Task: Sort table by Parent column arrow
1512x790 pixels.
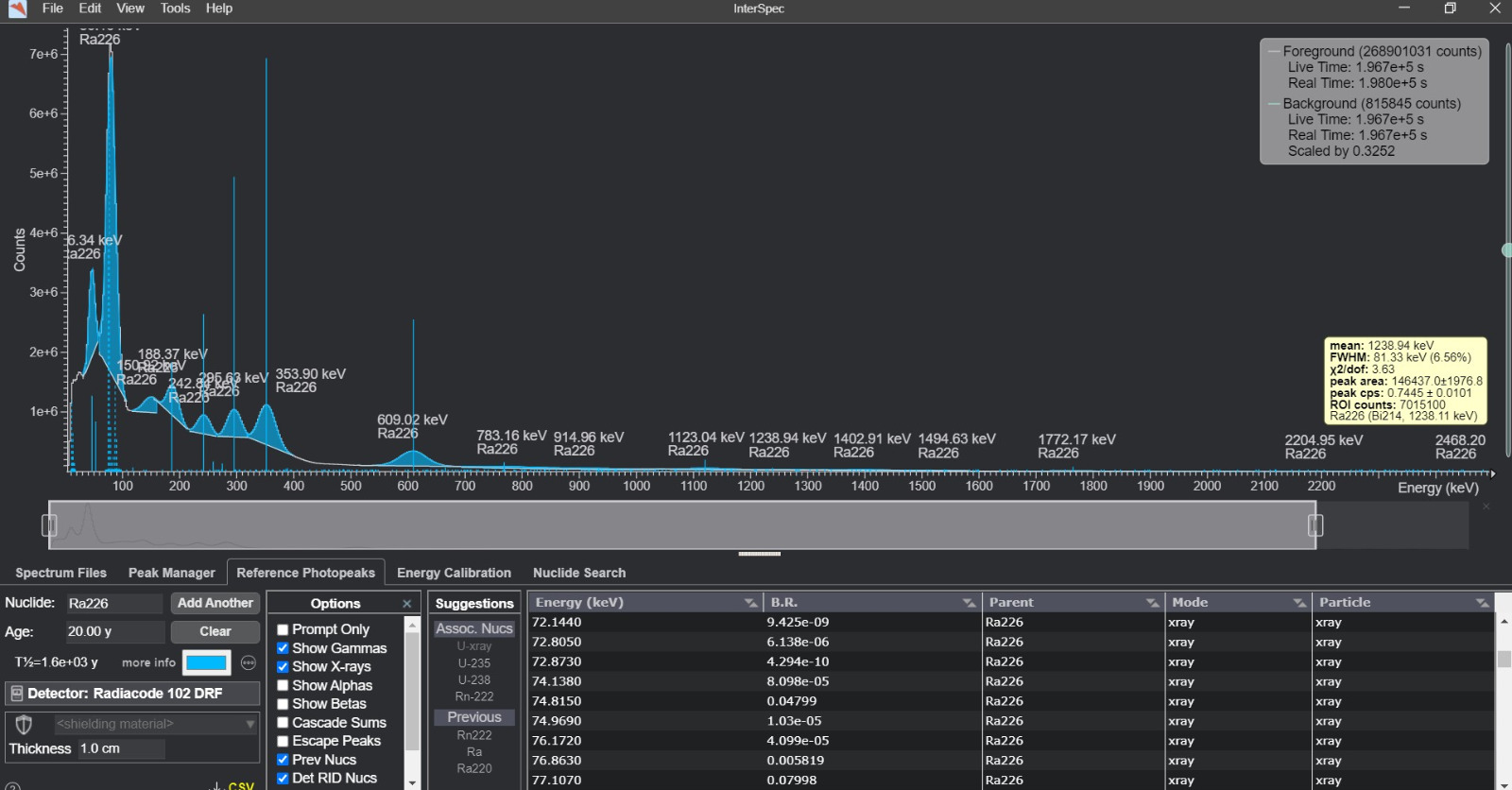Action: (1152, 603)
